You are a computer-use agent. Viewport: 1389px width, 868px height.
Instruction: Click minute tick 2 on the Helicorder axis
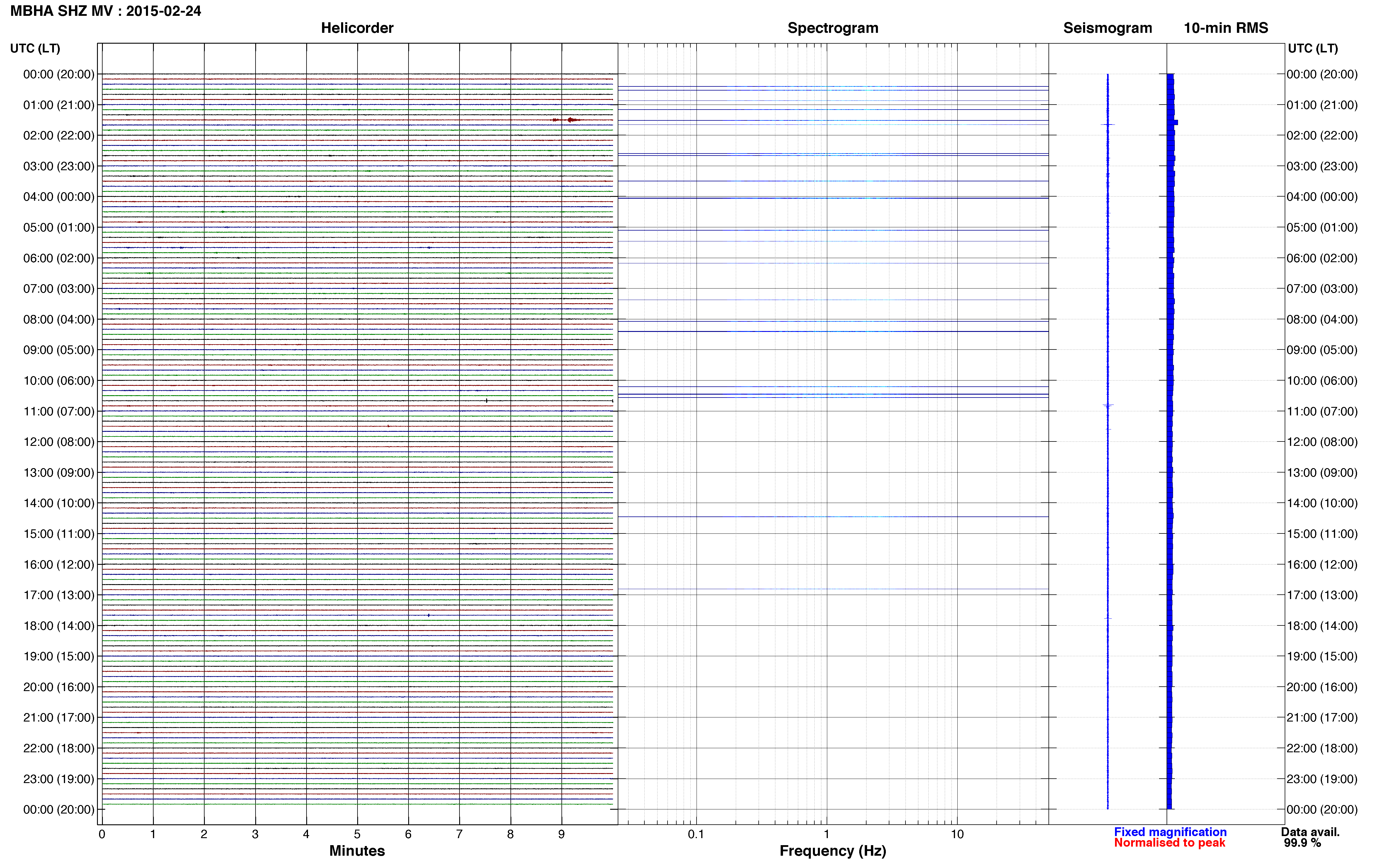click(204, 834)
